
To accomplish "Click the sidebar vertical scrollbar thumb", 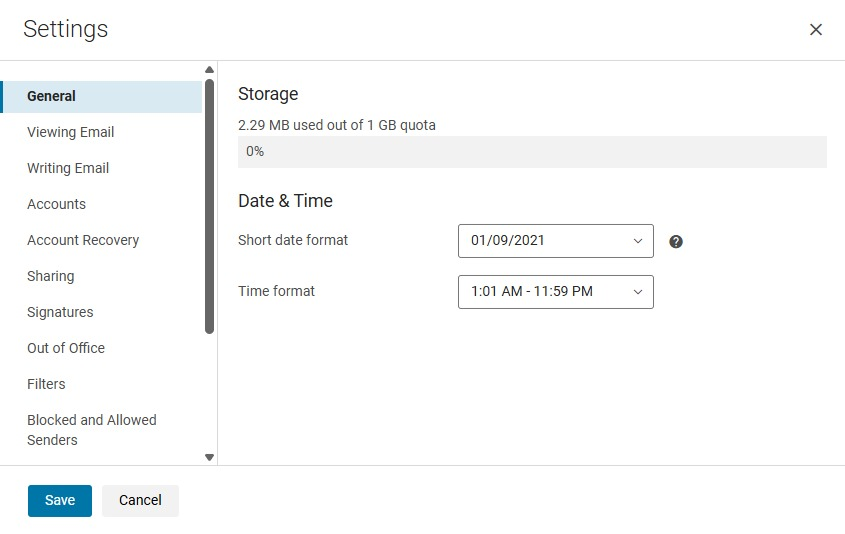I will click(209, 205).
